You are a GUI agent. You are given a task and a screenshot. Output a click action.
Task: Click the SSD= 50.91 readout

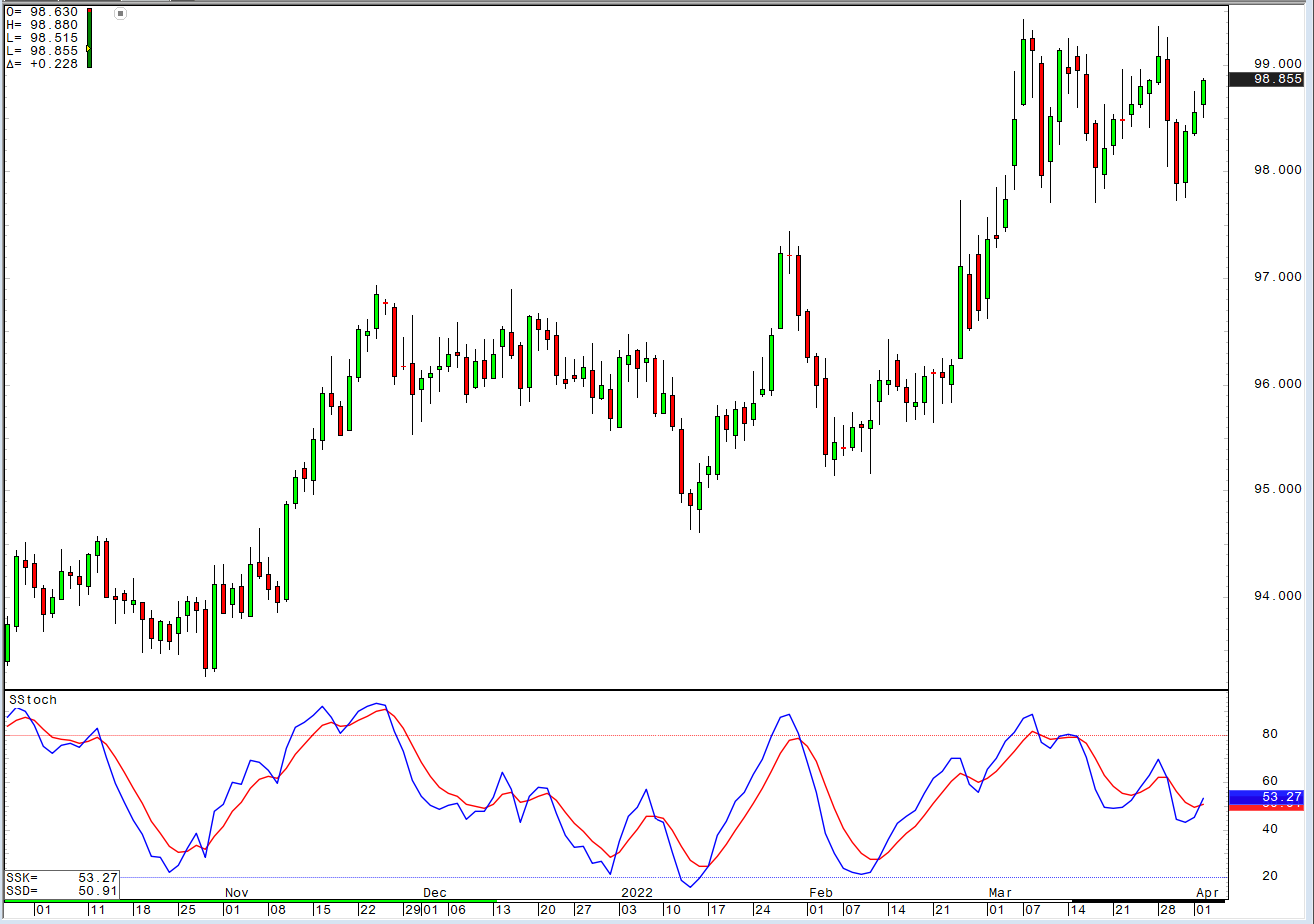tap(62, 890)
